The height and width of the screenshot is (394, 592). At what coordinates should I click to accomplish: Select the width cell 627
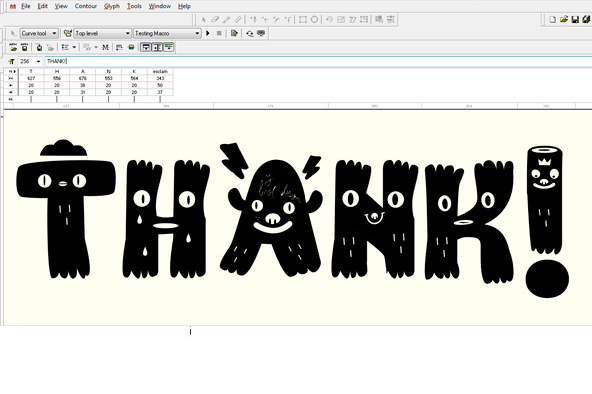pyautogui.click(x=31, y=78)
